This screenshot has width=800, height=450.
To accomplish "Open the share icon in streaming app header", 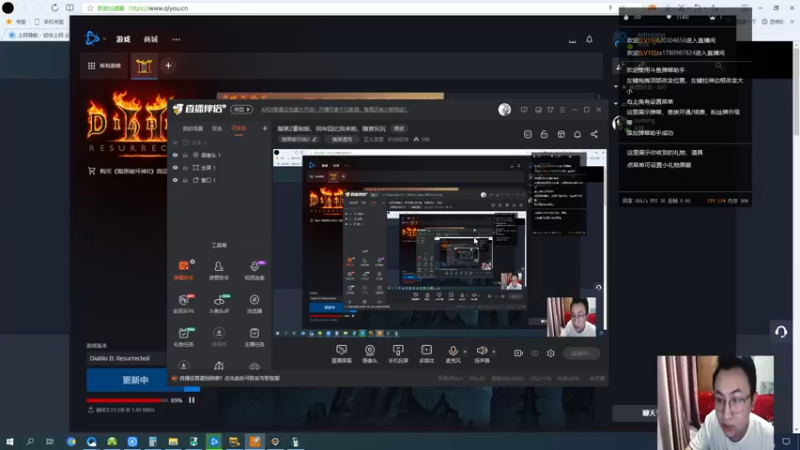I will [x=594, y=134].
